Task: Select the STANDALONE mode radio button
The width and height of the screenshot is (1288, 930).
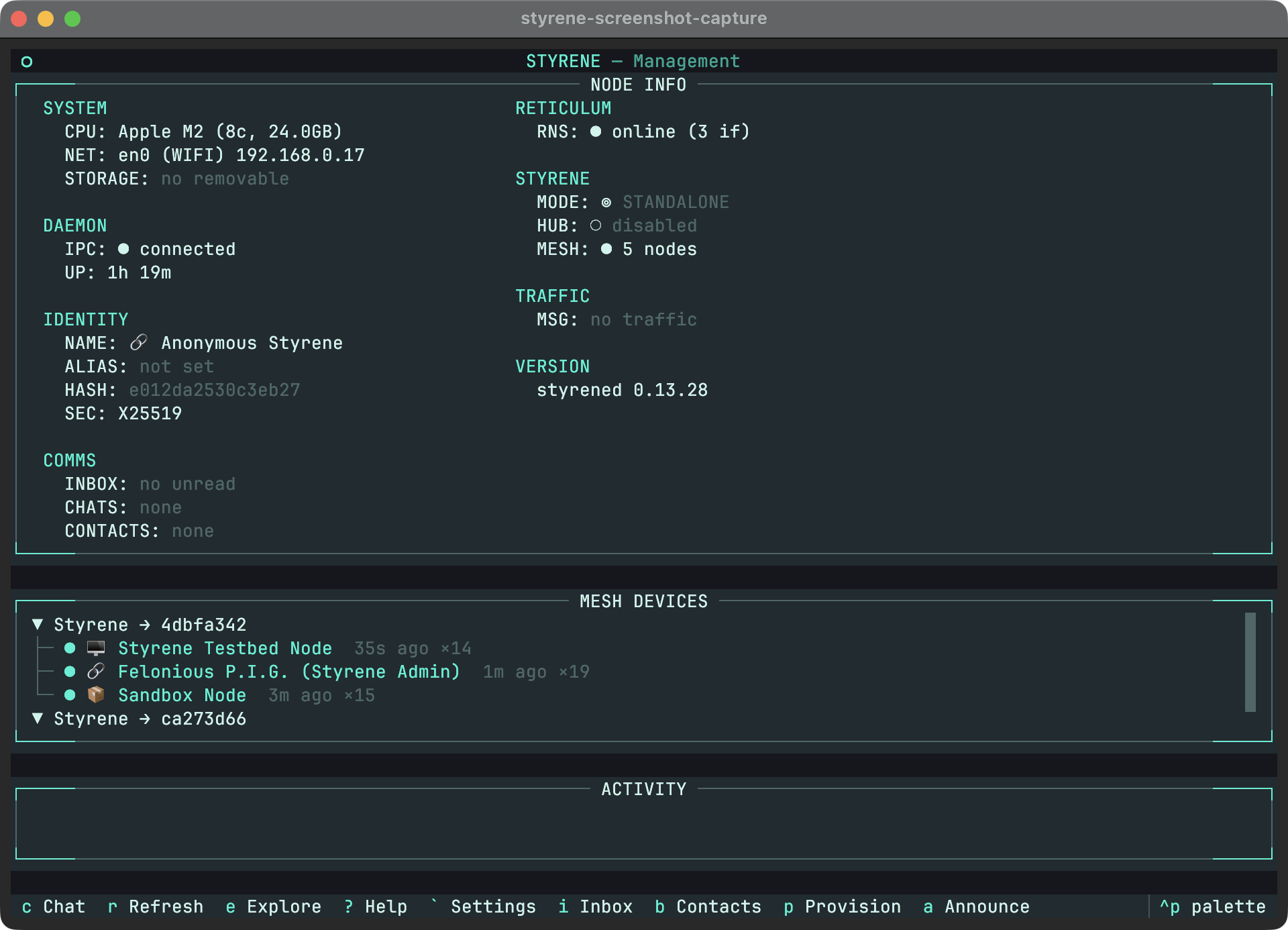Action: pyautogui.click(x=606, y=201)
